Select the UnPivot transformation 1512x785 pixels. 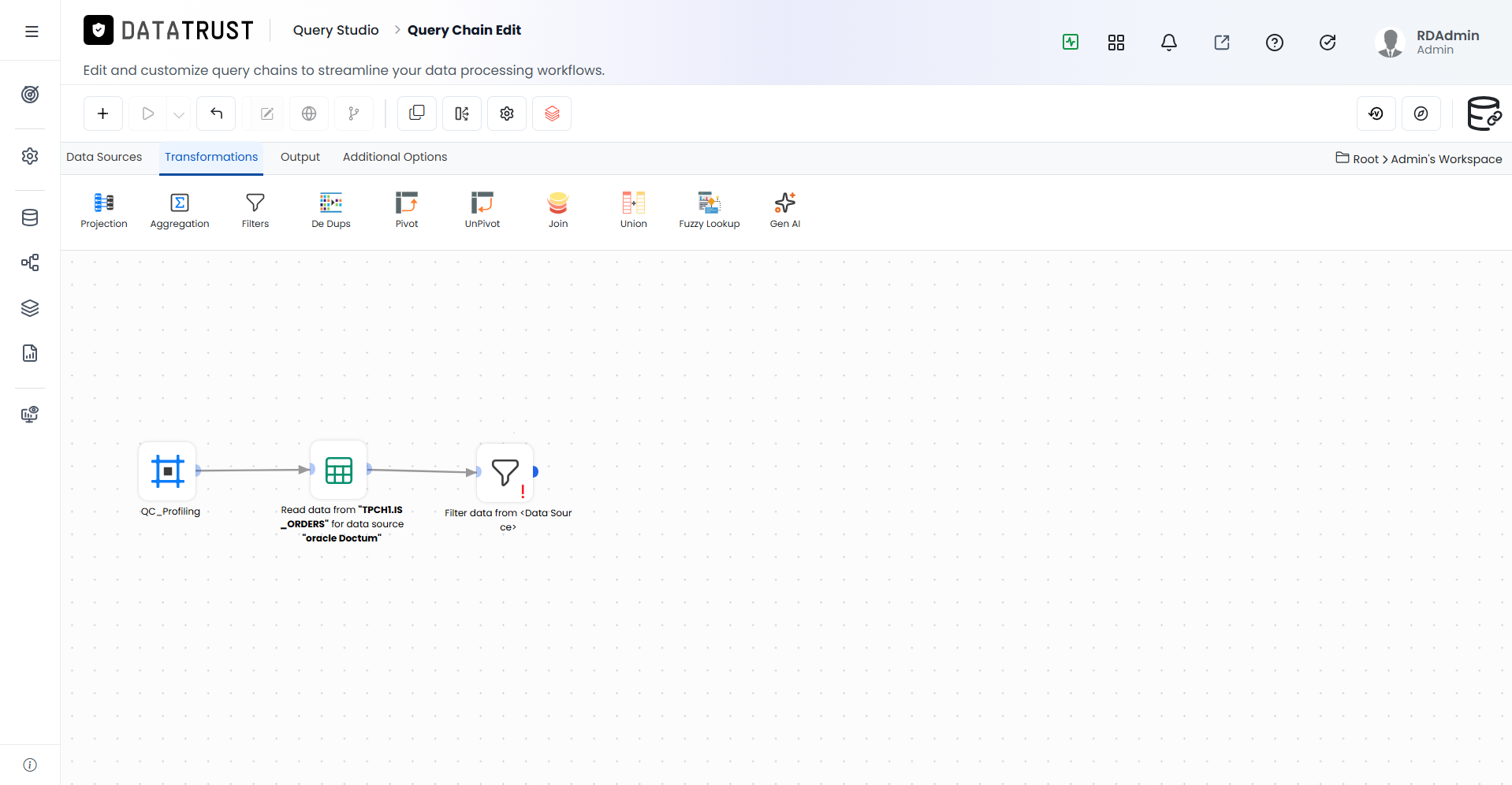tap(482, 210)
